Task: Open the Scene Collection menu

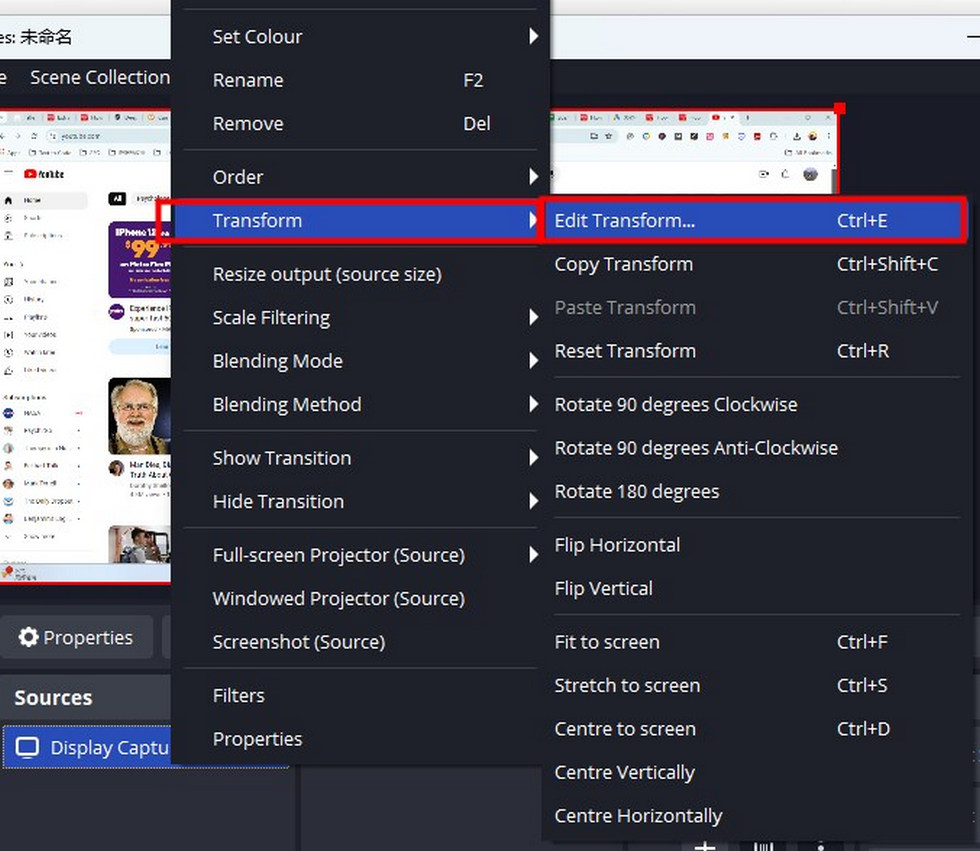Action: (100, 76)
